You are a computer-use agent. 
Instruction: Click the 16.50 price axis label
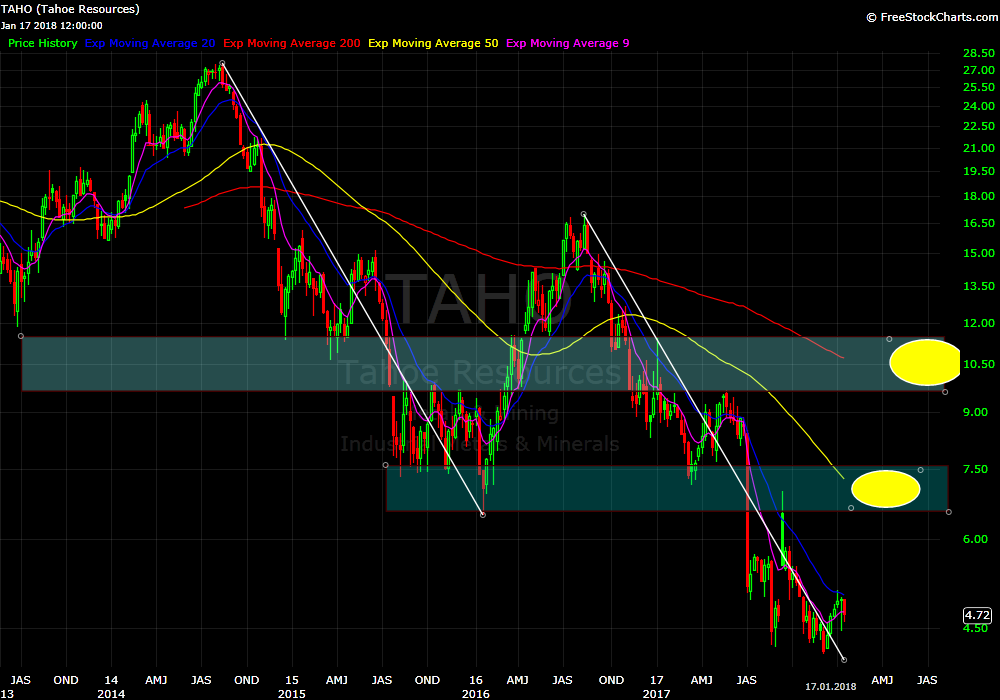[979, 223]
